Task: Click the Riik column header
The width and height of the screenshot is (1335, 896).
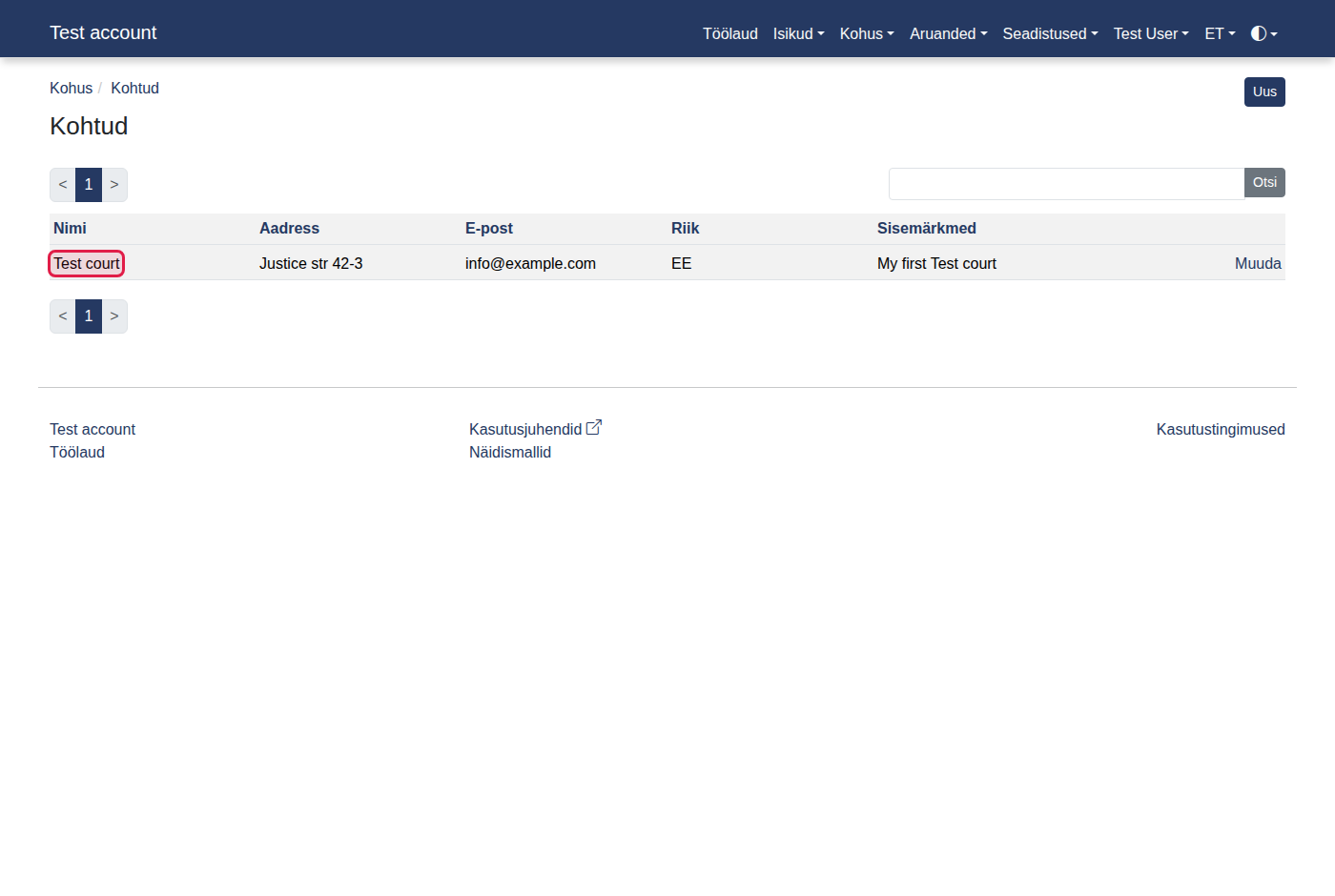Action: click(685, 228)
